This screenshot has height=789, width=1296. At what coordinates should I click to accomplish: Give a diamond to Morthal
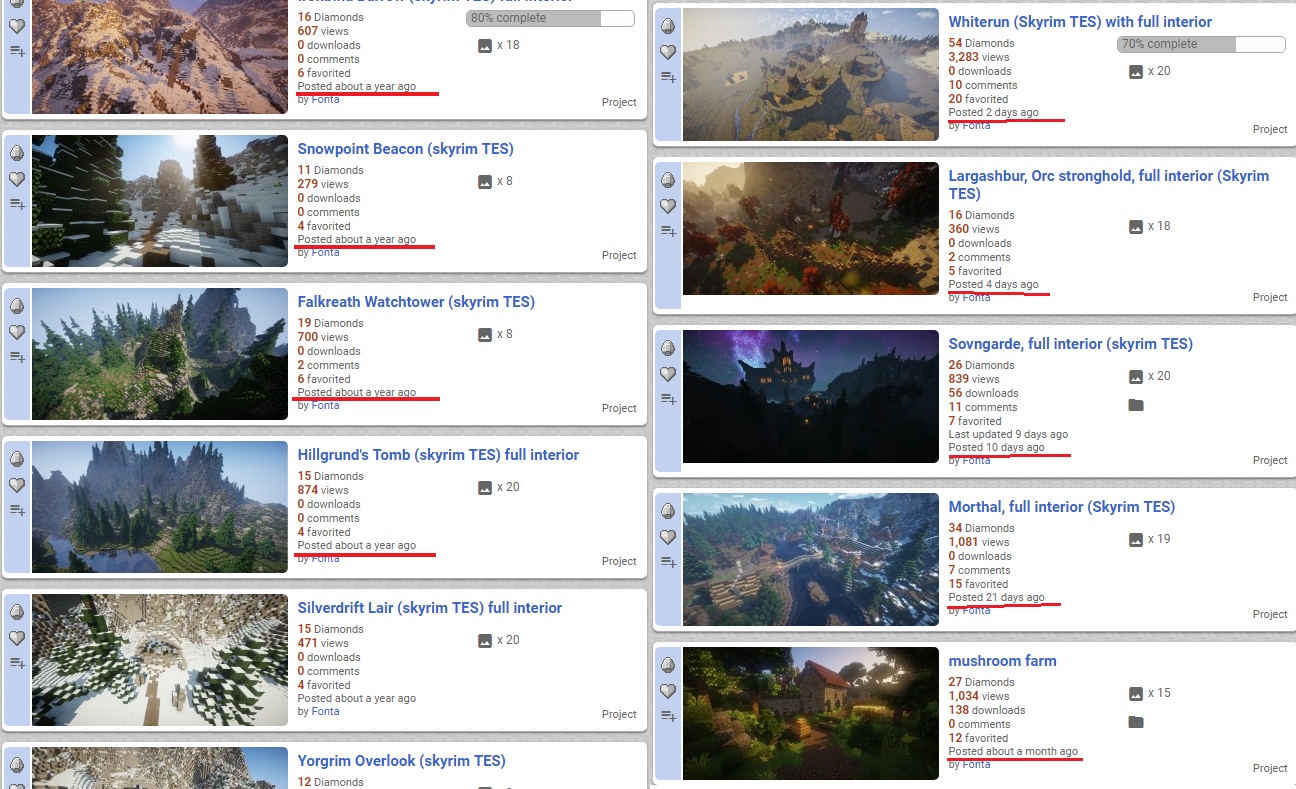click(668, 512)
